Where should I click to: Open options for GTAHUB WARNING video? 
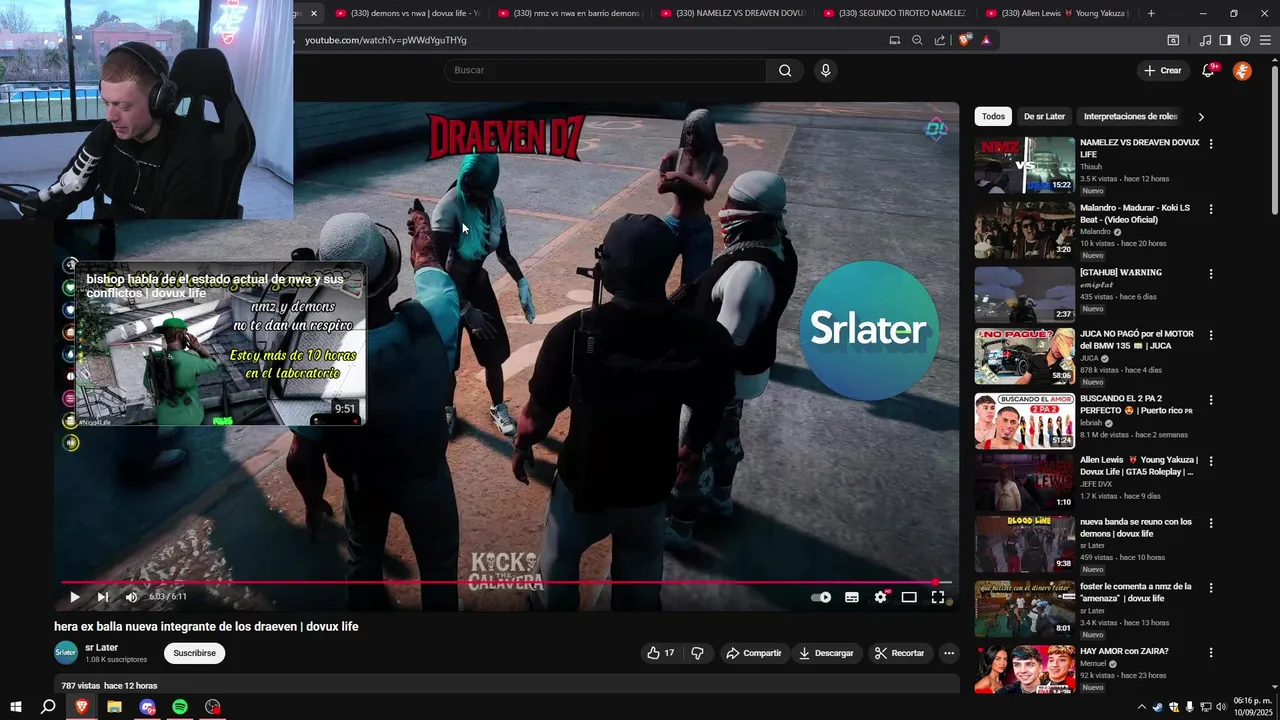point(1211,274)
